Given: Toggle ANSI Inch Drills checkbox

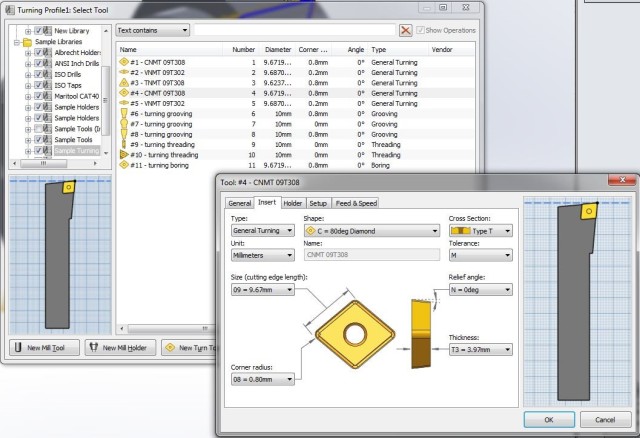Looking at the screenshot, I should pos(38,63).
